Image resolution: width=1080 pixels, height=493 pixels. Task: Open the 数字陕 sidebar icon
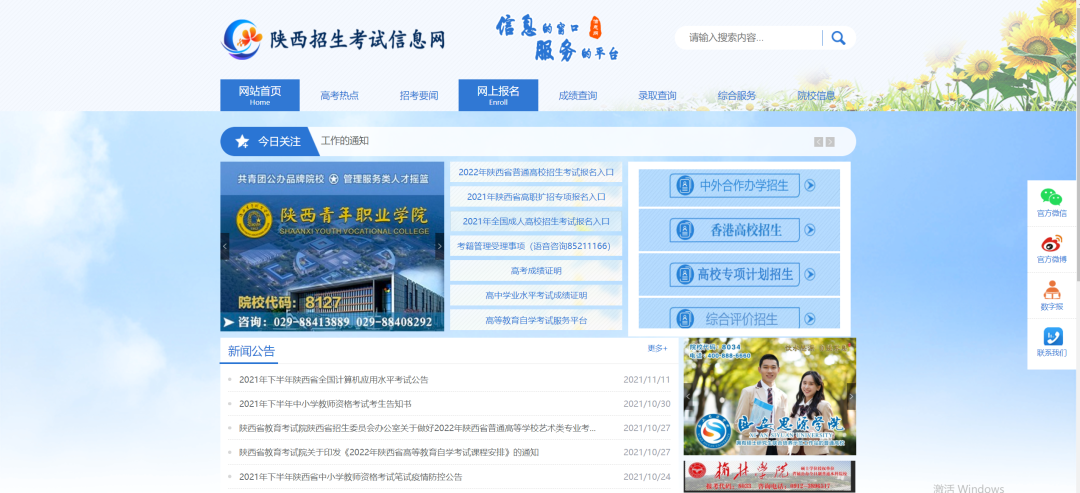pos(1051,290)
